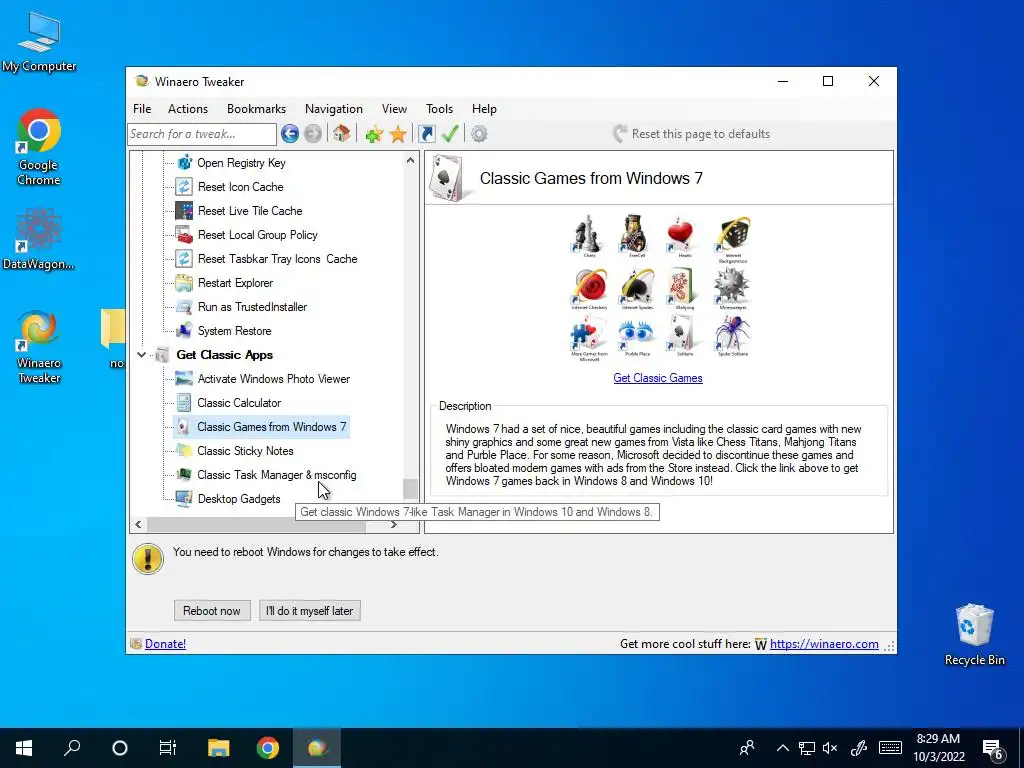Focus the Search for a tweak field
The width and height of the screenshot is (1024, 768).
(202, 134)
